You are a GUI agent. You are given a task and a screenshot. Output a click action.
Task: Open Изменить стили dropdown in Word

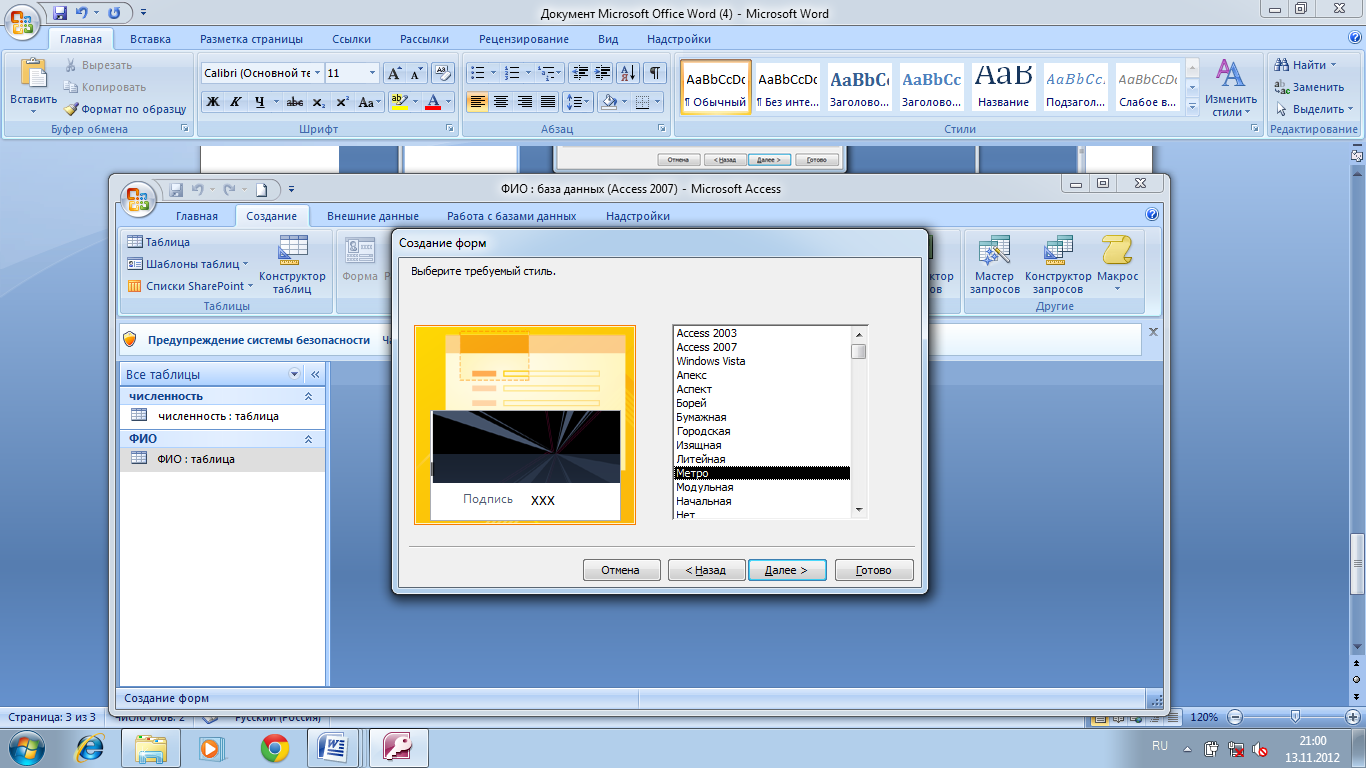[1231, 88]
